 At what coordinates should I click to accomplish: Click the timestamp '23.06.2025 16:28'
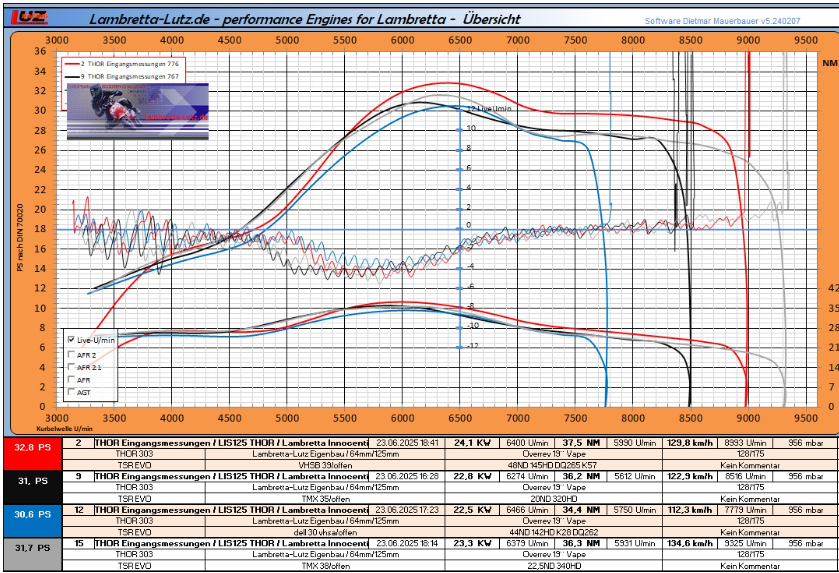[407, 476]
